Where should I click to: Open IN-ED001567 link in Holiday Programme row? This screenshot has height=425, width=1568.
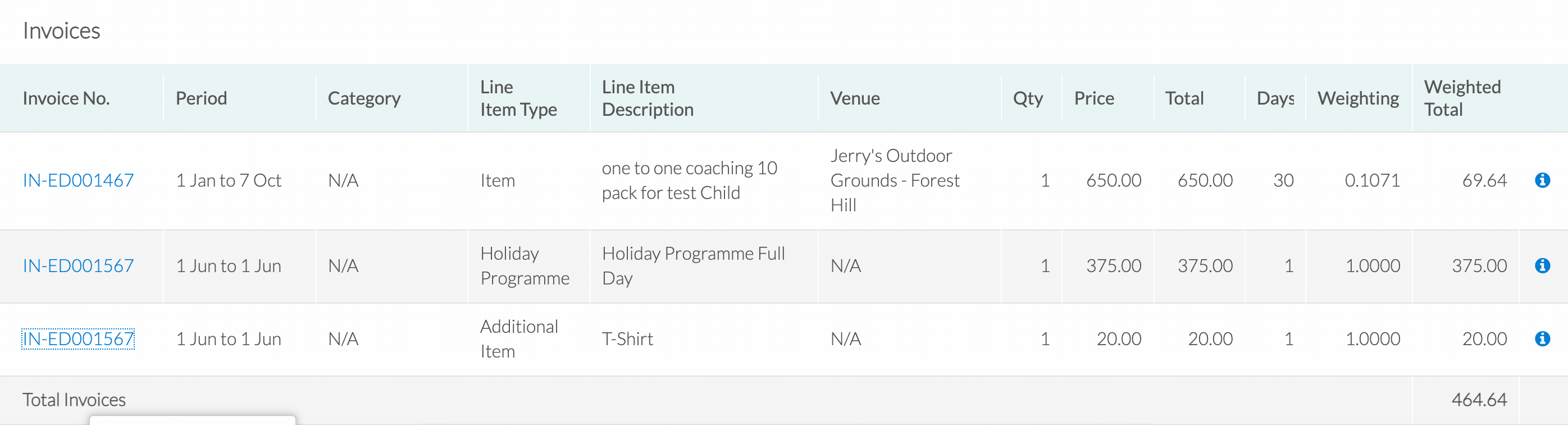[78, 265]
